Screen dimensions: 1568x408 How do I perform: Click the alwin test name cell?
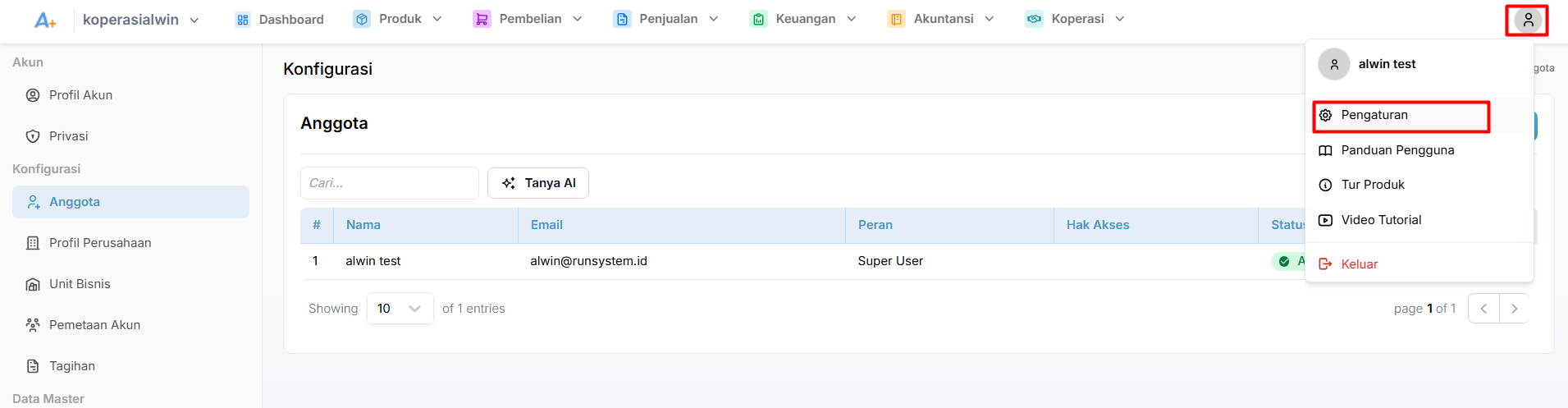click(373, 261)
